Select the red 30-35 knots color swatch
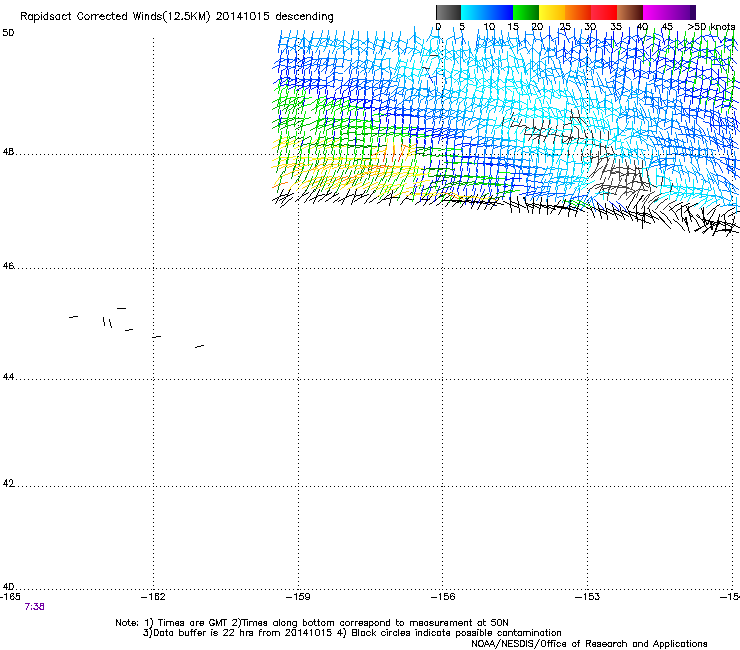The height and width of the screenshot is (650, 740). point(604,12)
